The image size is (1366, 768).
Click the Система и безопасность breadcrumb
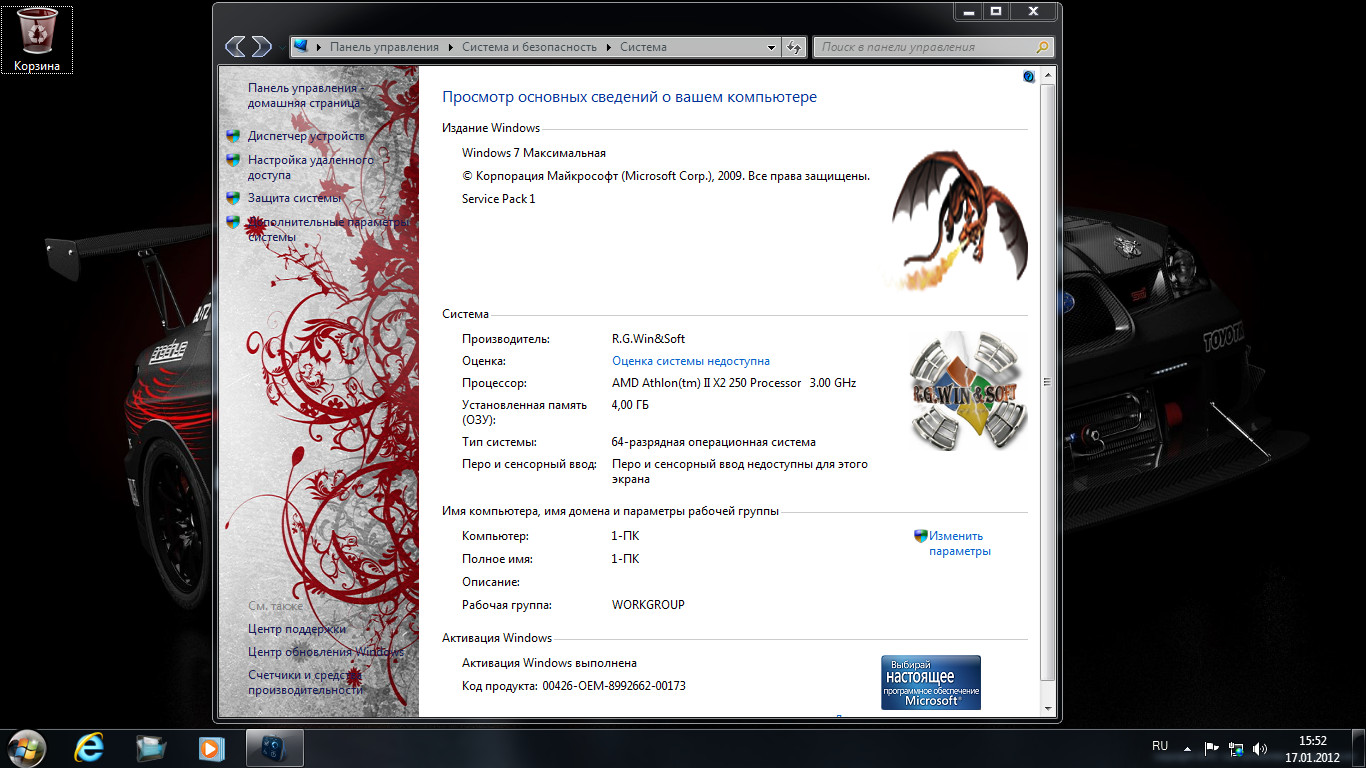point(529,47)
